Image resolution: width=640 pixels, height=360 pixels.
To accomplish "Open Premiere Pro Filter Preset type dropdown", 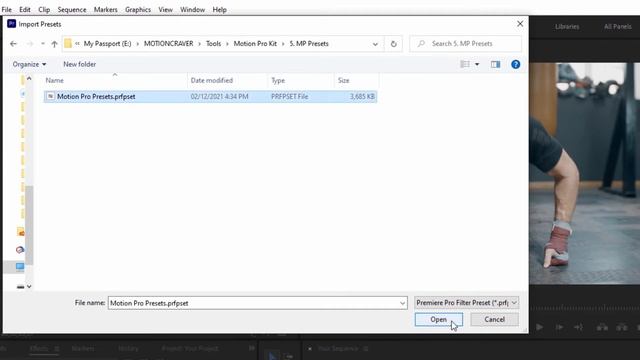I will pos(467,303).
